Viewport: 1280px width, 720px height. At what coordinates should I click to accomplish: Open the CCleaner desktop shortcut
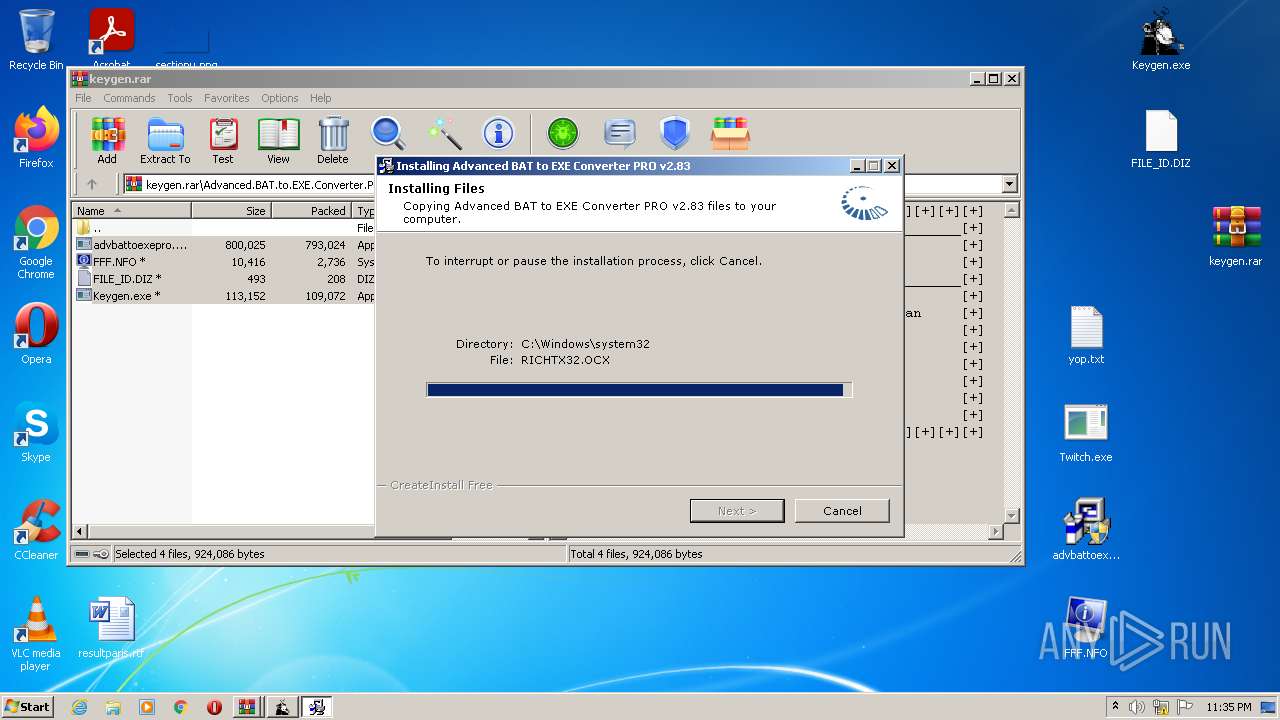pyautogui.click(x=36, y=530)
